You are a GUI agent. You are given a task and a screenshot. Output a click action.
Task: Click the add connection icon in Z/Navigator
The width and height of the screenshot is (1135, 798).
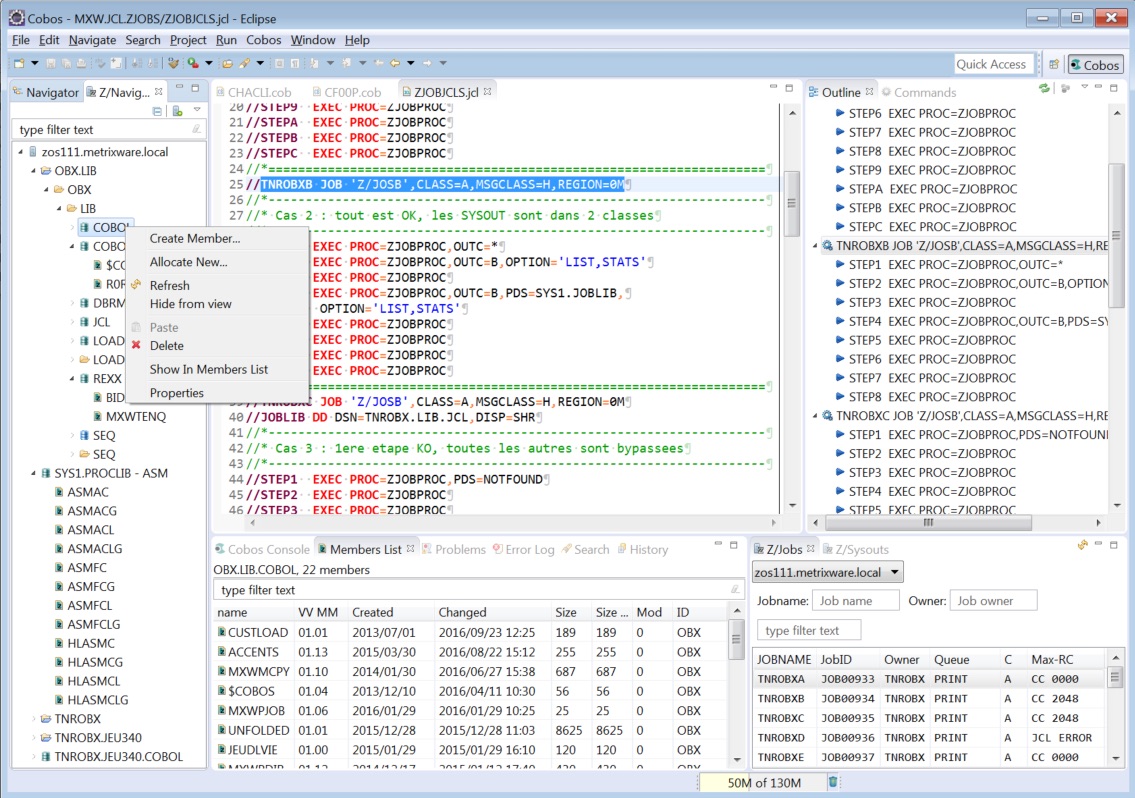(x=177, y=111)
